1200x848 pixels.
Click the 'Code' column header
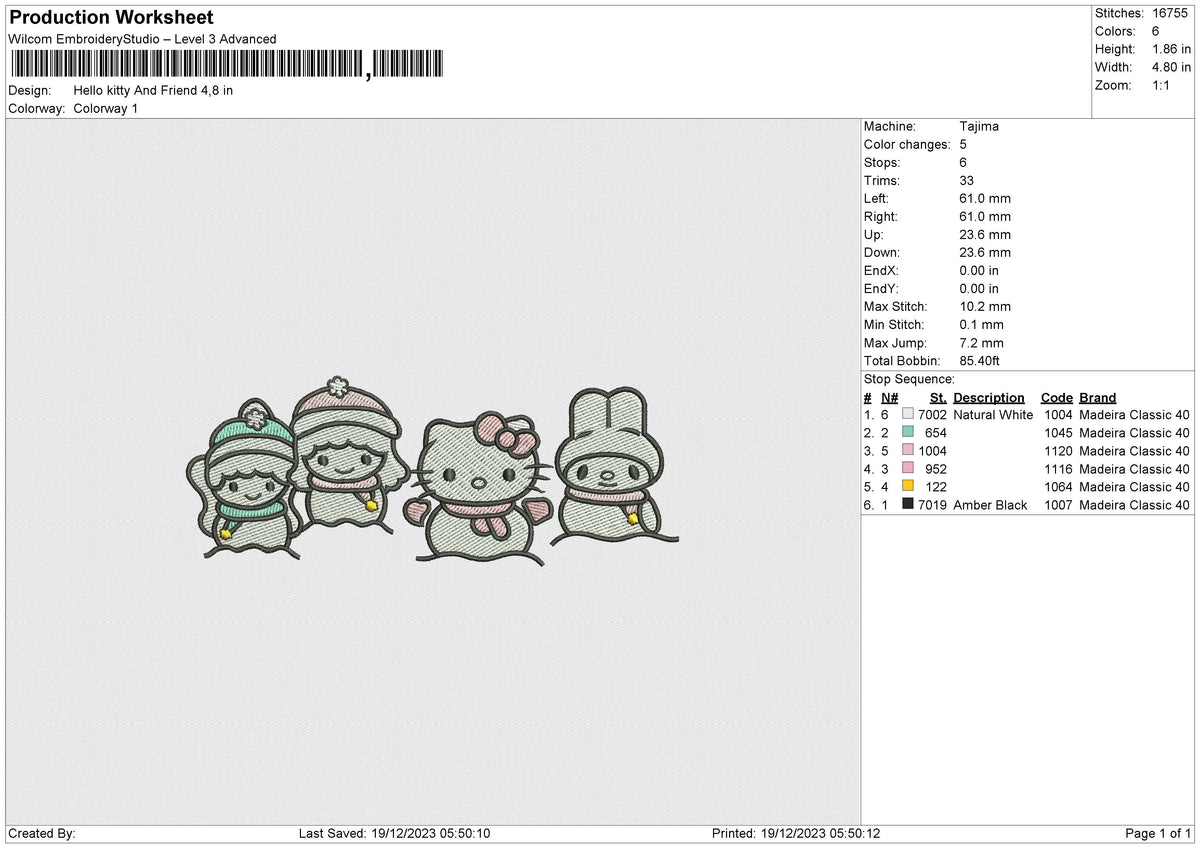tap(1057, 398)
